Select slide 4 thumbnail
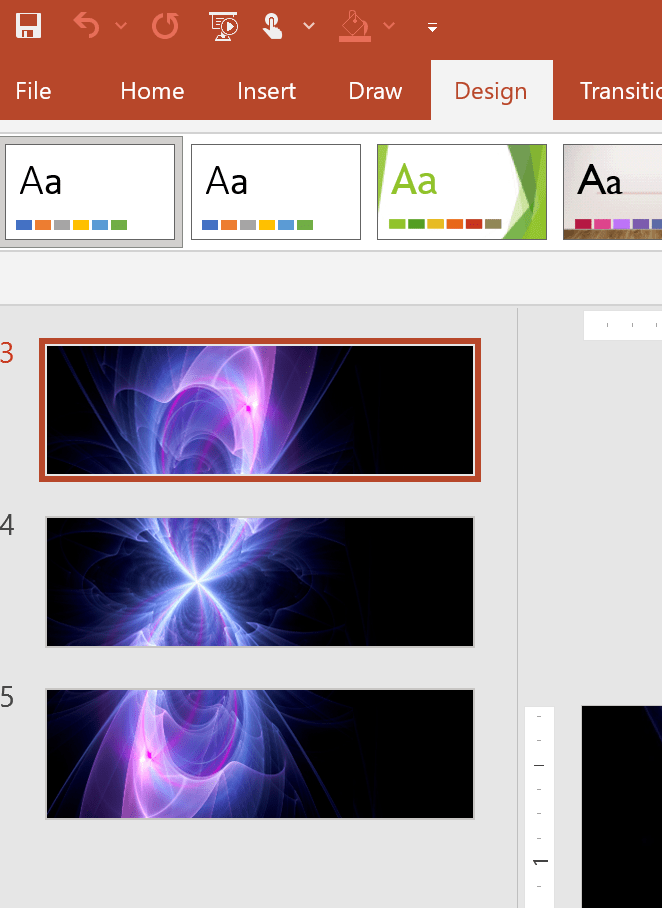 (260, 582)
